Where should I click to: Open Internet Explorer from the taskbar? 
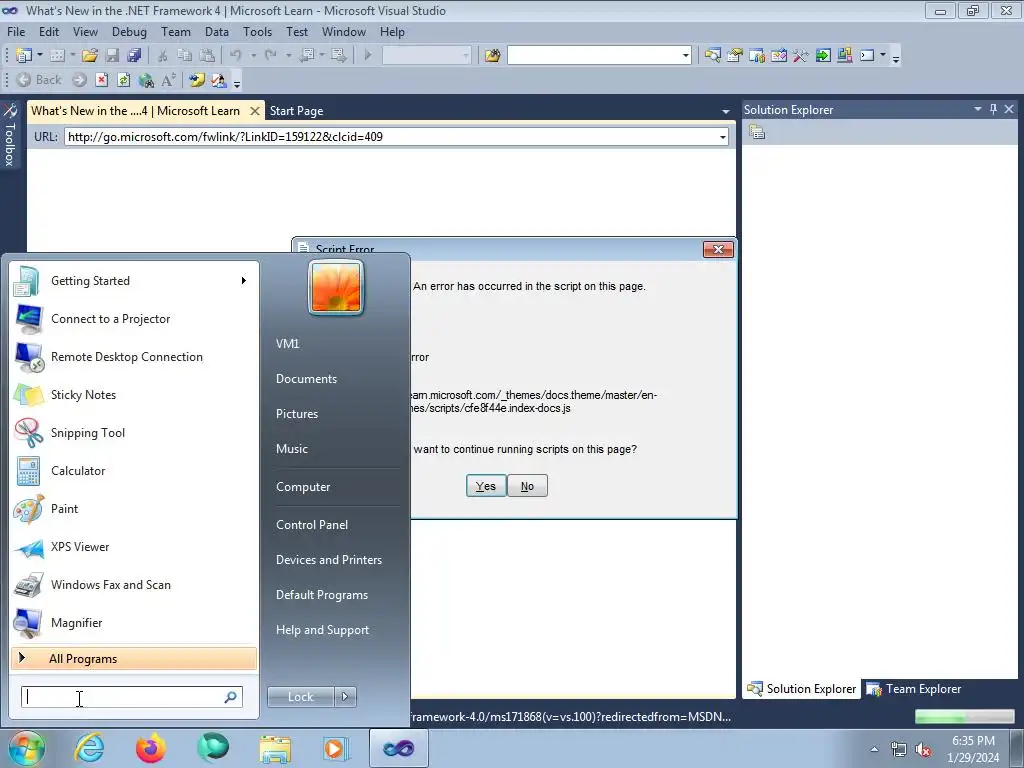(89, 748)
